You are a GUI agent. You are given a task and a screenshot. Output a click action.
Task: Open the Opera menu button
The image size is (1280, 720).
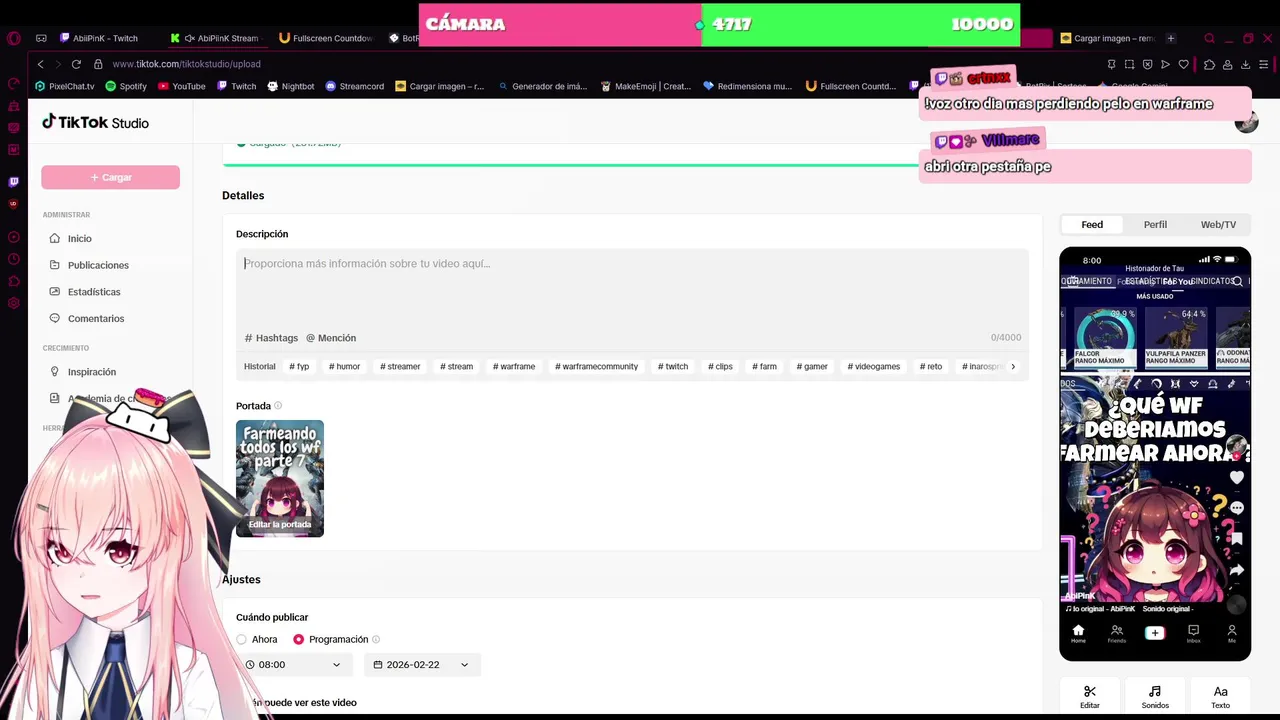pyautogui.click(x=13, y=38)
